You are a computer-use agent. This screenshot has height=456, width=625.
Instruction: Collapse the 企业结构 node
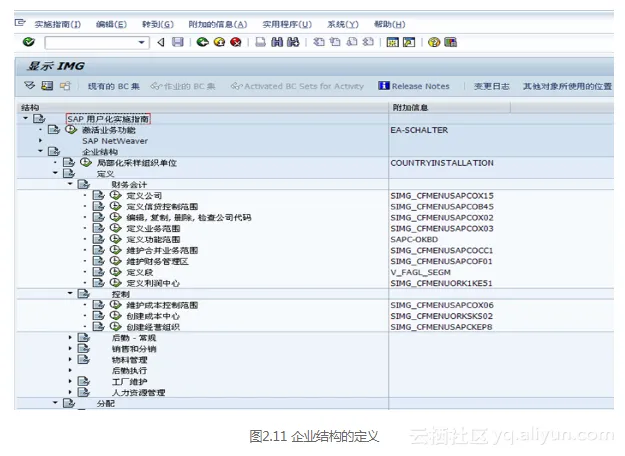(40, 151)
